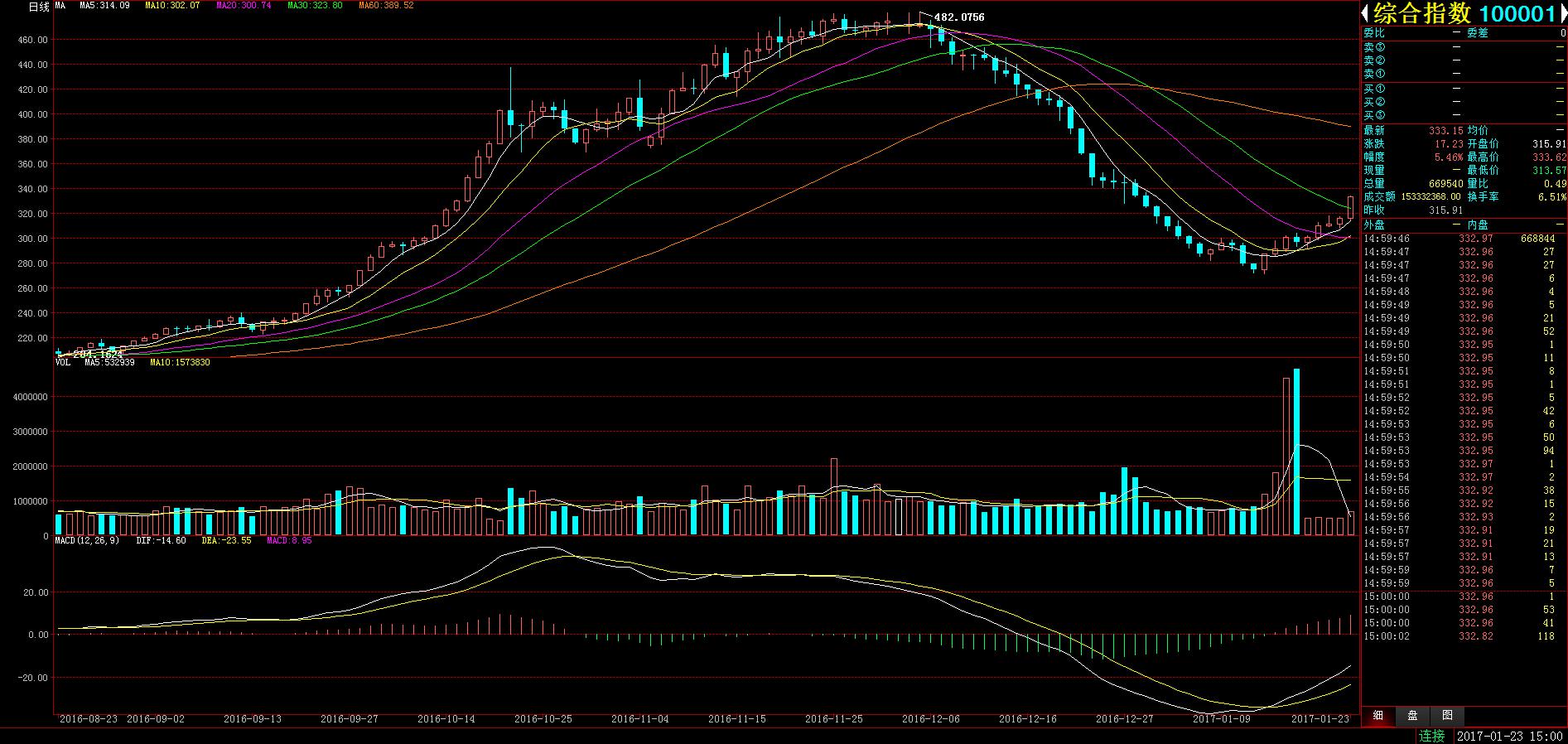Image resolution: width=1568 pixels, height=744 pixels.
Task: Click the tick volume 668844
Action: (1537, 239)
